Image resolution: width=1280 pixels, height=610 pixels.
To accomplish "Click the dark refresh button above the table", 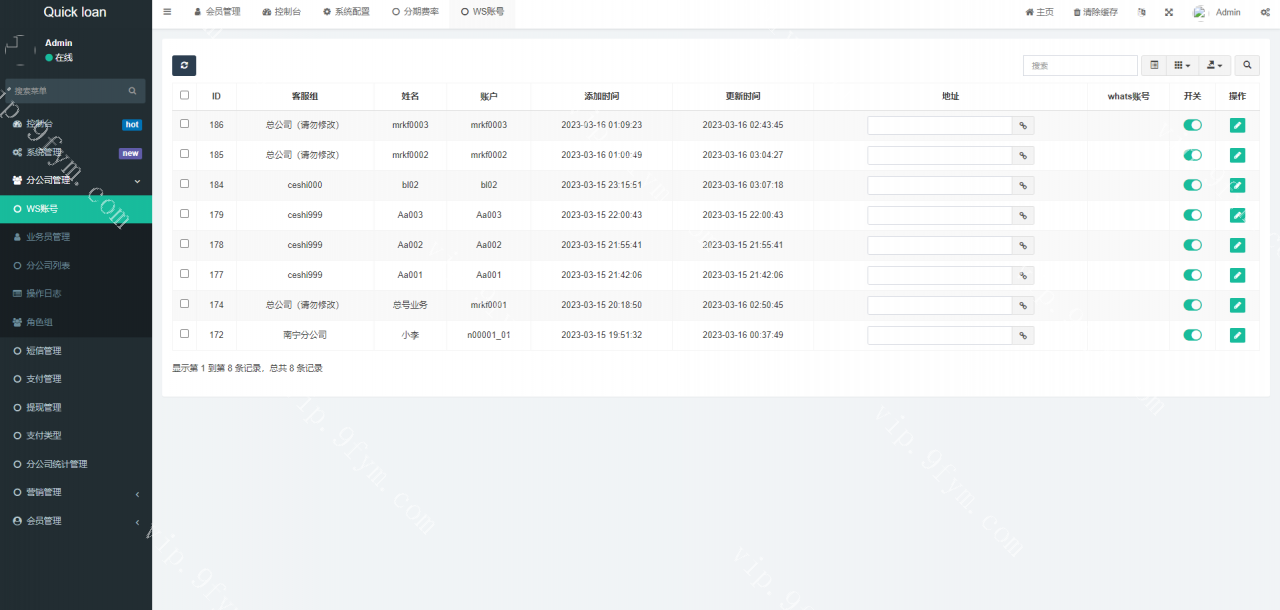I will (184, 66).
